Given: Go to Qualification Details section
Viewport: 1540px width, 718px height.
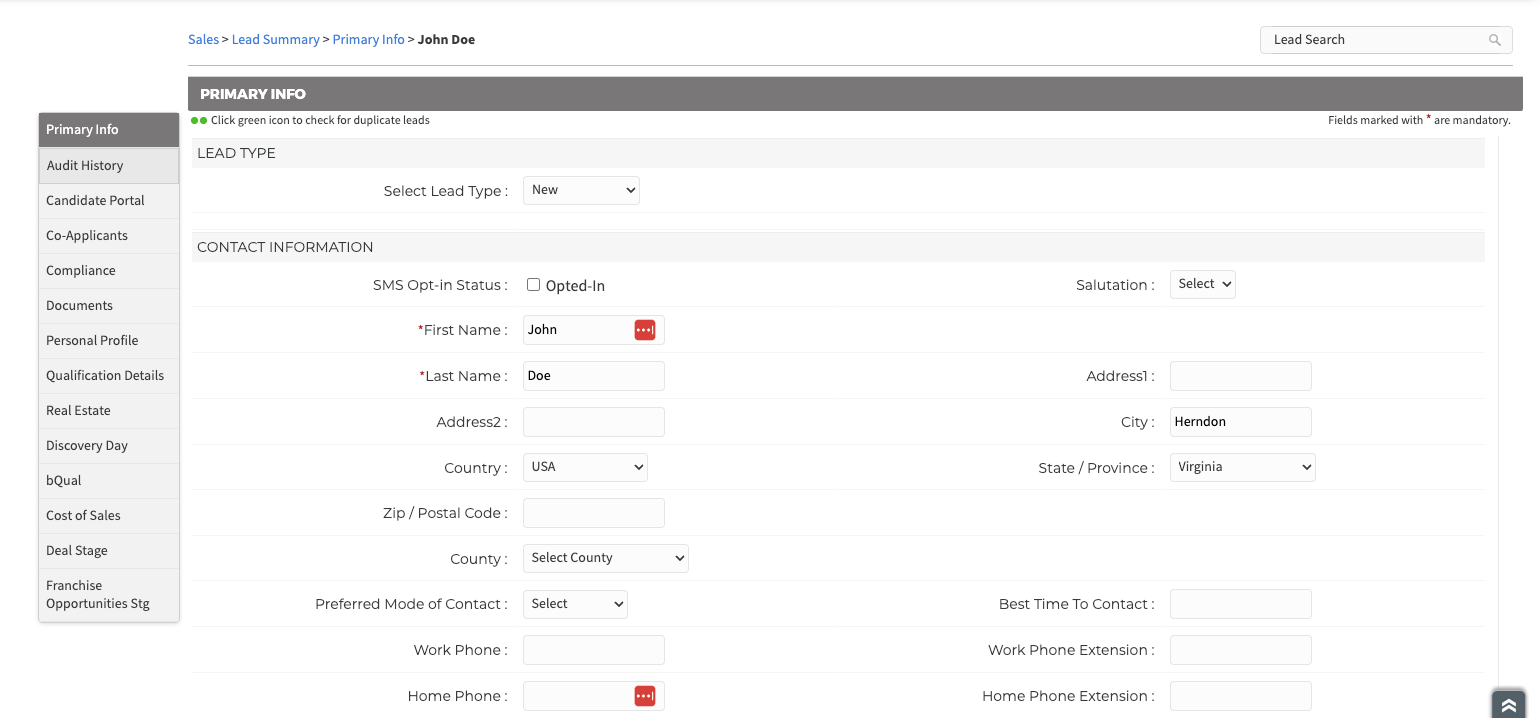Looking at the screenshot, I should pyautogui.click(x=108, y=376).
